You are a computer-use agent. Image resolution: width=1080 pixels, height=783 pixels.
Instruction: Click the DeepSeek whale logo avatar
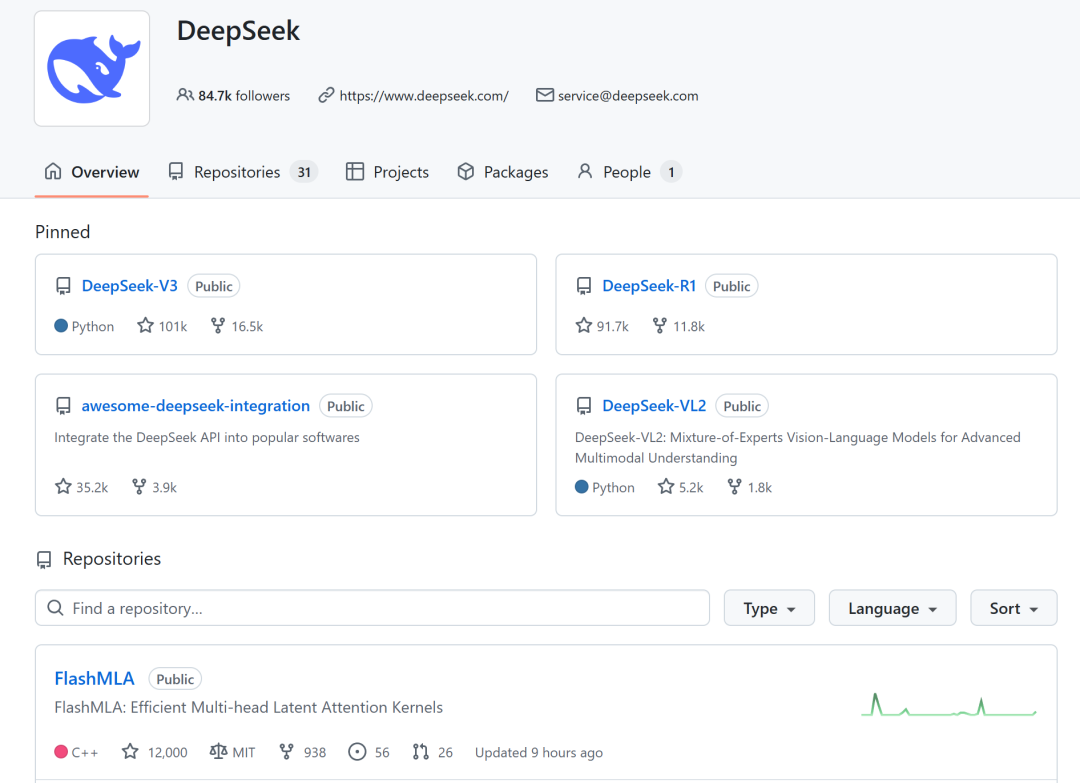[92, 68]
